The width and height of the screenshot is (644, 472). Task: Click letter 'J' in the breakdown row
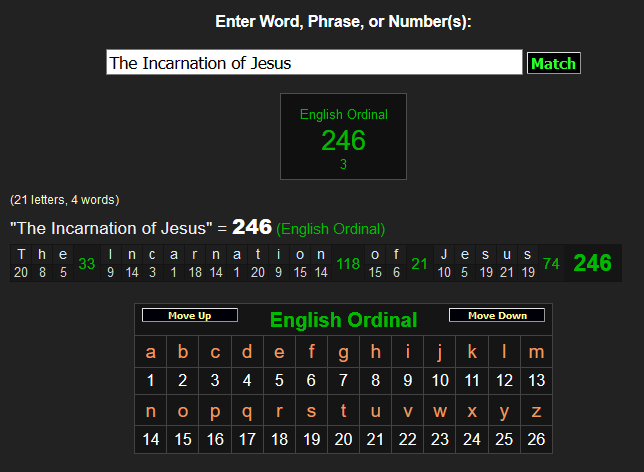click(444, 254)
